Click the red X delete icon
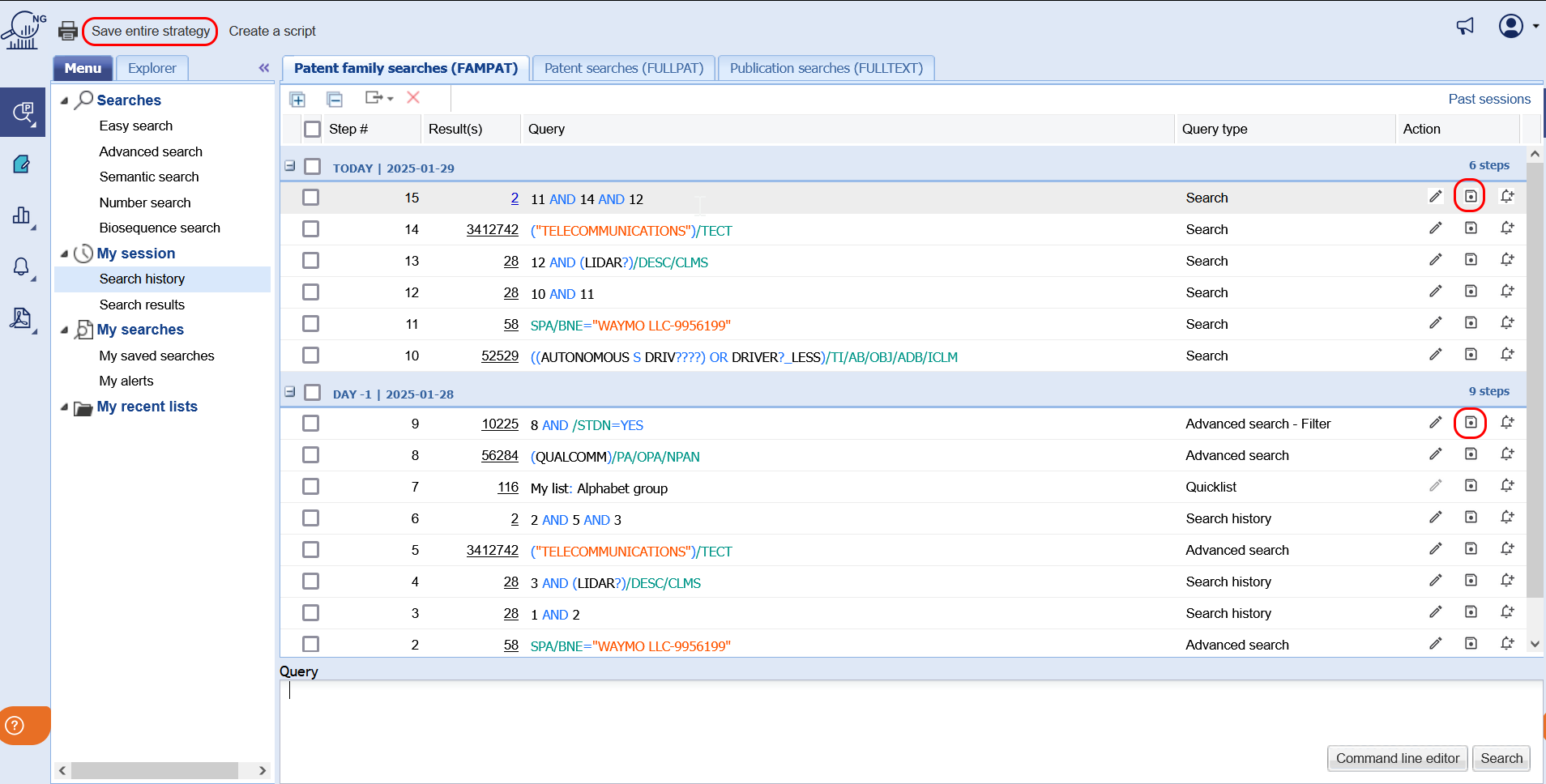Image resolution: width=1546 pixels, height=784 pixels. (413, 98)
